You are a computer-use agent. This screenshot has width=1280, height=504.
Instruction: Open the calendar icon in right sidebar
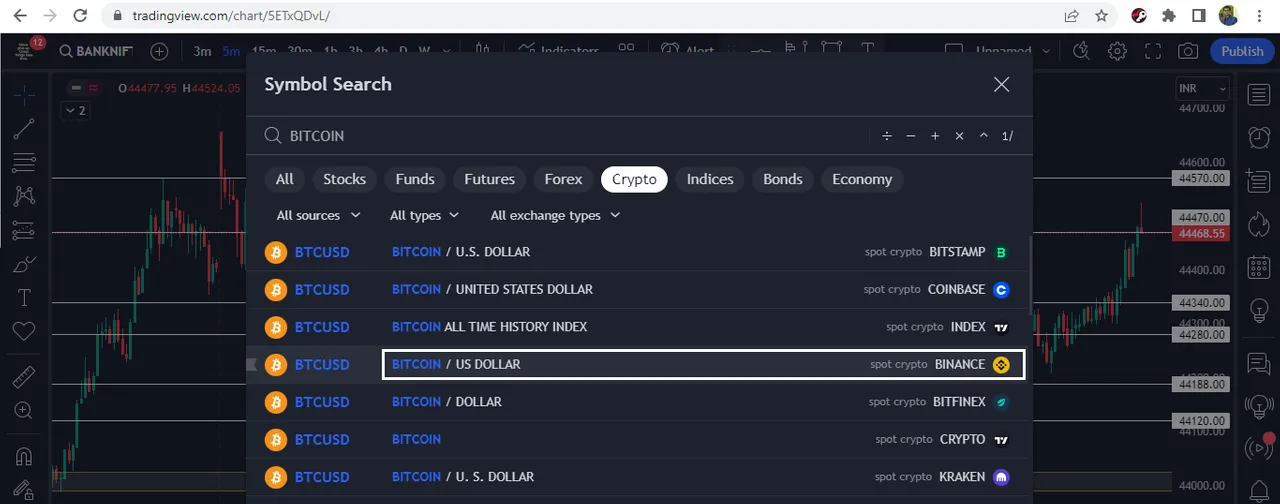pyautogui.click(x=1257, y=267)
